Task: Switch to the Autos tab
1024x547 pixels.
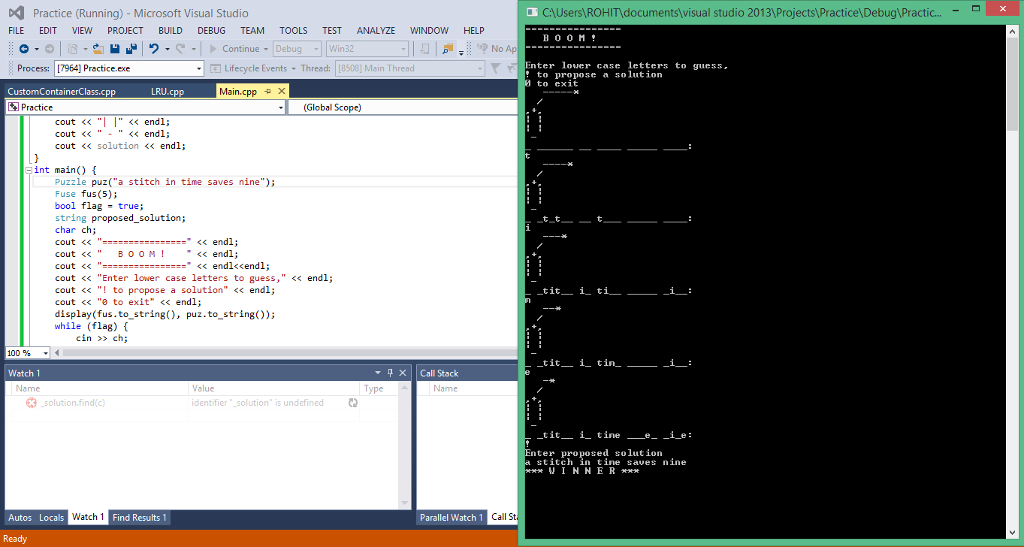Action: pyautogui.click(x=20, y=517)
